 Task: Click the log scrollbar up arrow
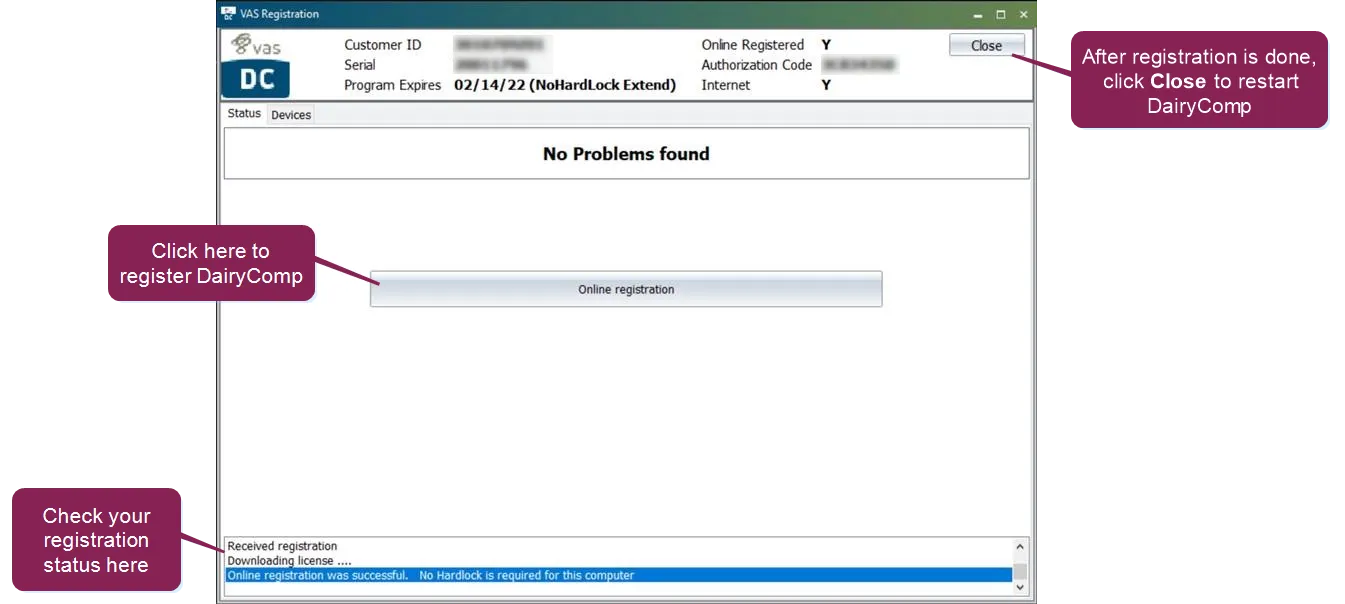1020,547
